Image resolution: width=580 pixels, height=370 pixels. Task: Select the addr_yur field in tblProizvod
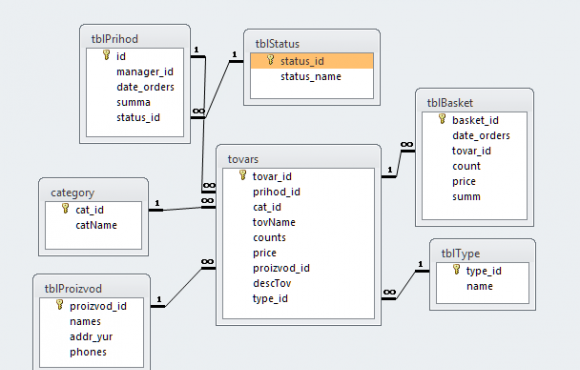pos(92,337)
